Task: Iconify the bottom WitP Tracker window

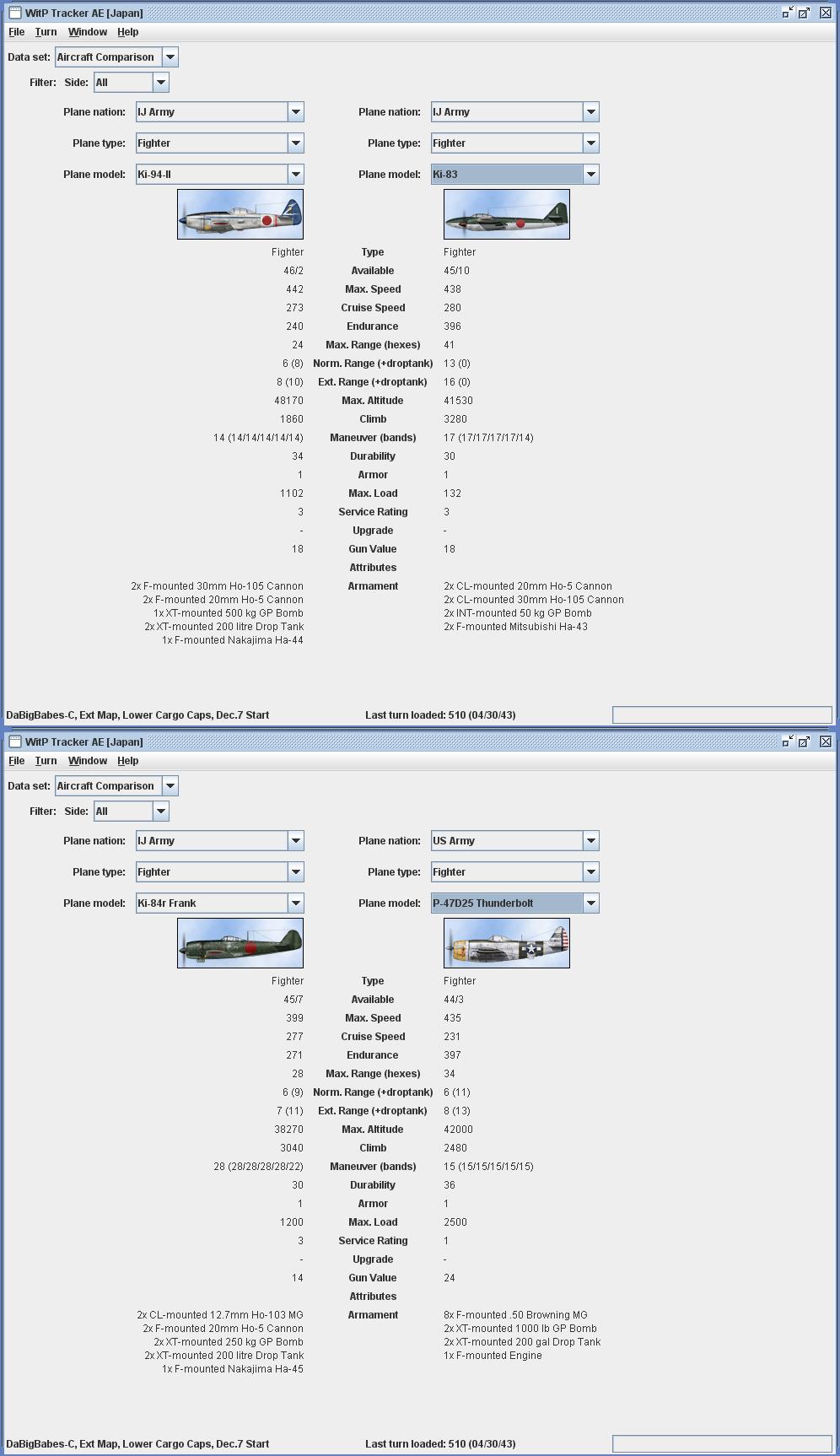Action: pyautogui.click(x=787, y=741)
